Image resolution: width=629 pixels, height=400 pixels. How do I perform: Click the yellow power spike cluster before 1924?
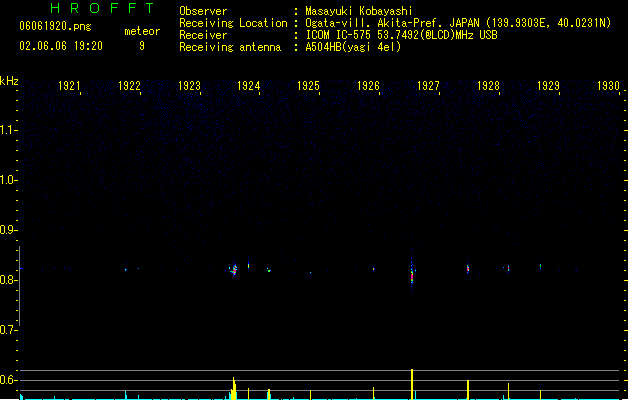pos(233,388)
